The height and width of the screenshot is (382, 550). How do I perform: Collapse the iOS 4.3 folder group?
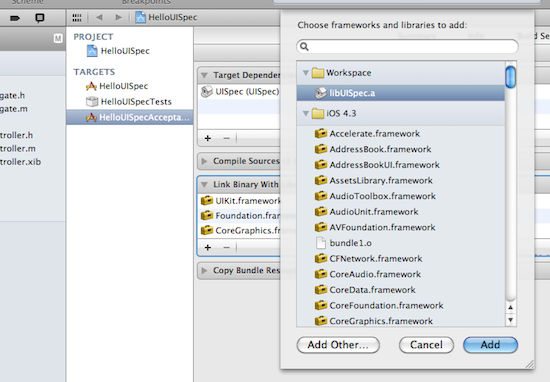point(306,113)
